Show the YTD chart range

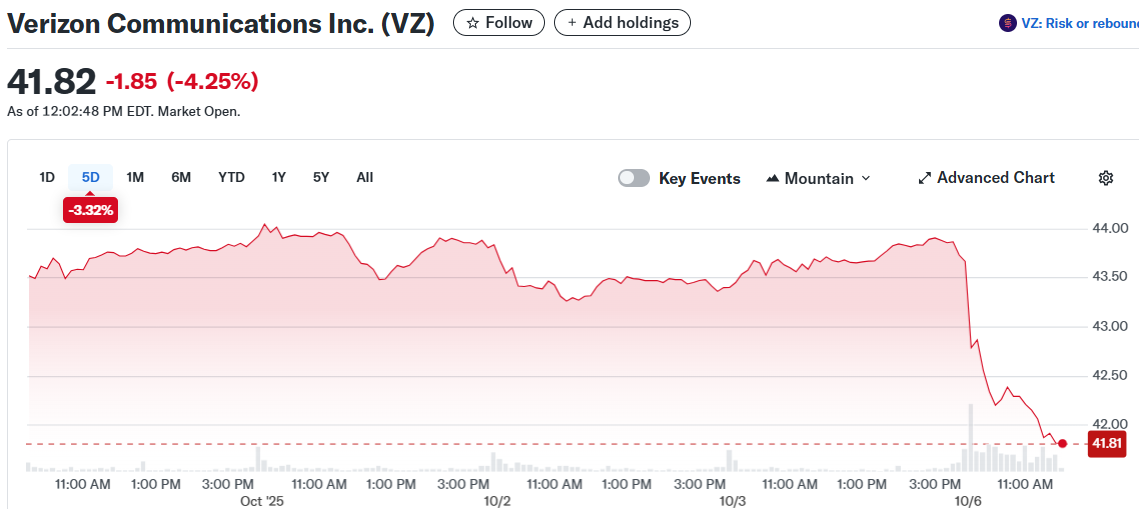click(x=231, y=177)
